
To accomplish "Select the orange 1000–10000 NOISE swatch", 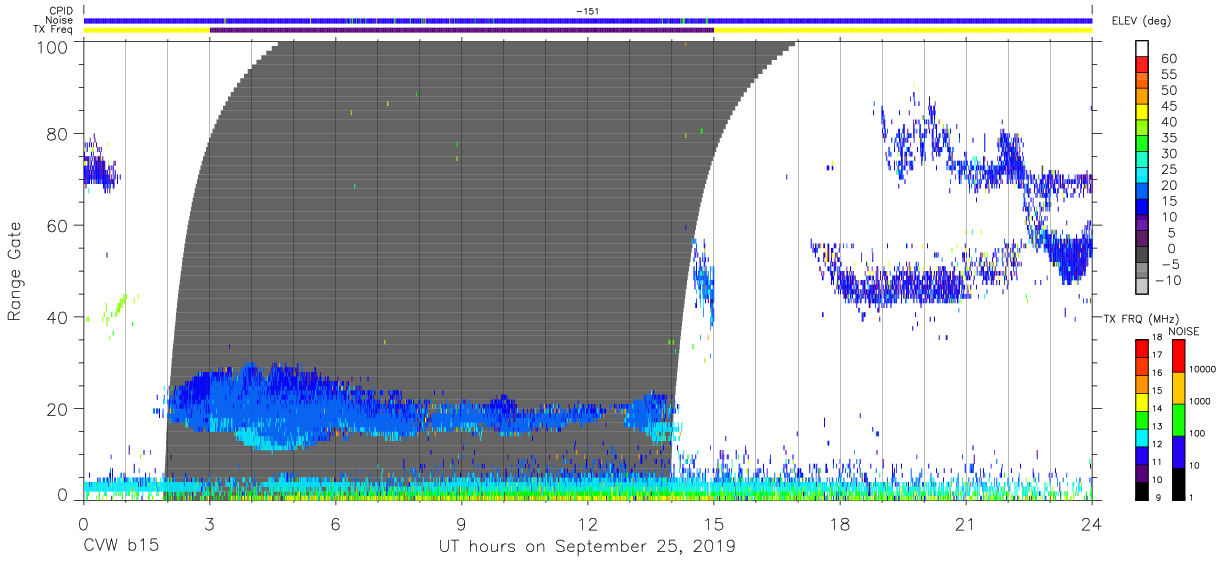I will tap(1177, 388).
